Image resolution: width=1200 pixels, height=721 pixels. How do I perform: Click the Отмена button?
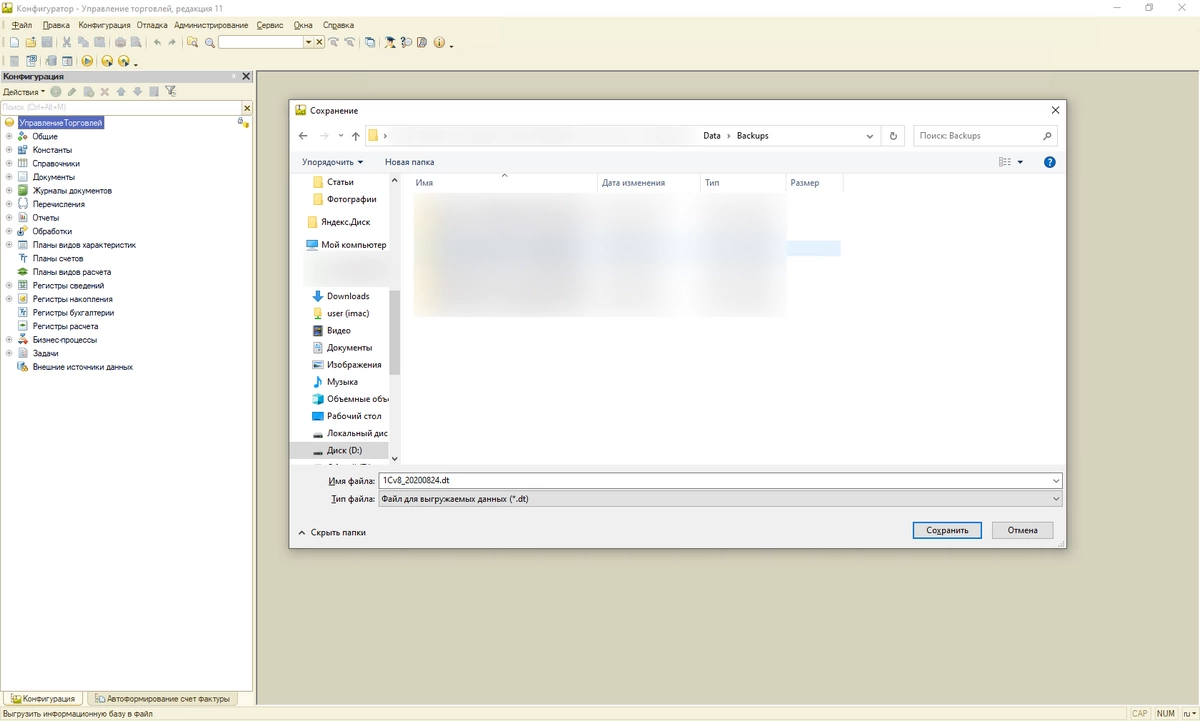[1022, 530]
